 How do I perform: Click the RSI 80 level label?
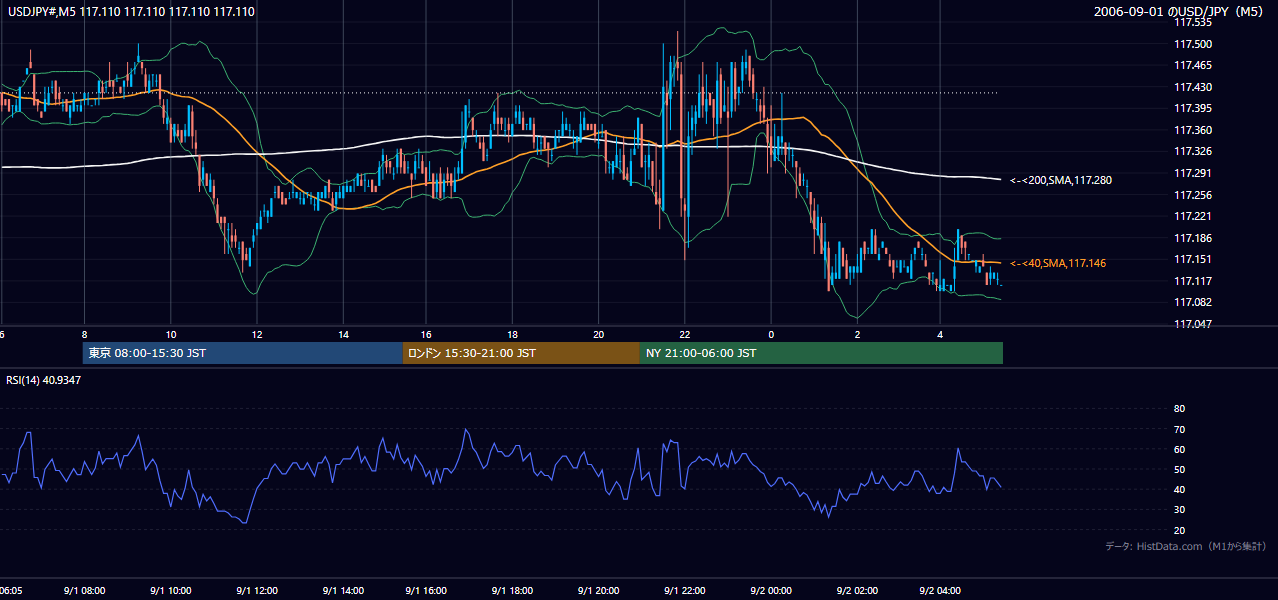click(1179, 409)
